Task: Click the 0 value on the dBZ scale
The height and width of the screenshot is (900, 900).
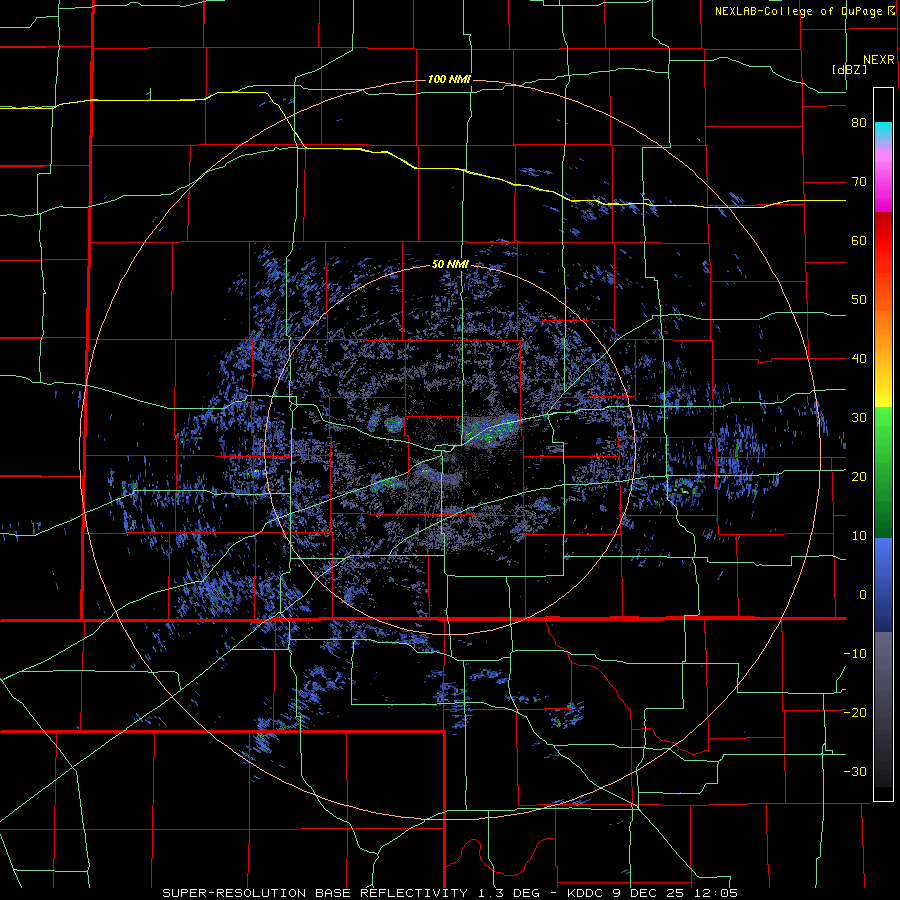Action: pyautogui.click(x=863, y=595)
